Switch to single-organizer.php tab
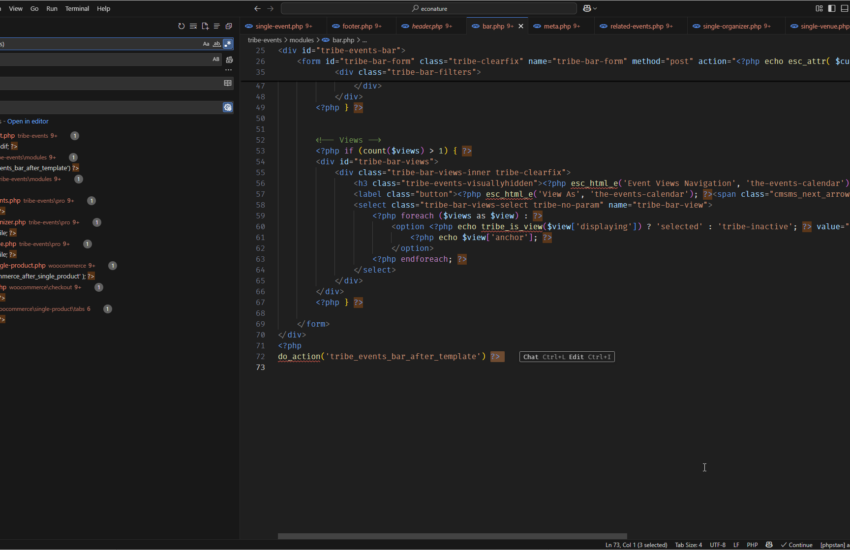 736,26
